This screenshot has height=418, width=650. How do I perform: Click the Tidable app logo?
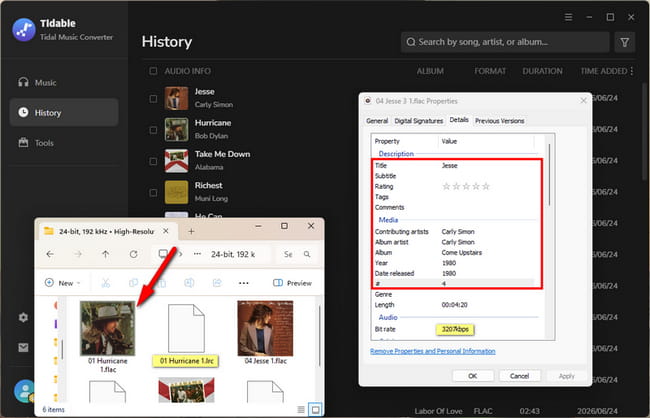(x=24, y=29)
